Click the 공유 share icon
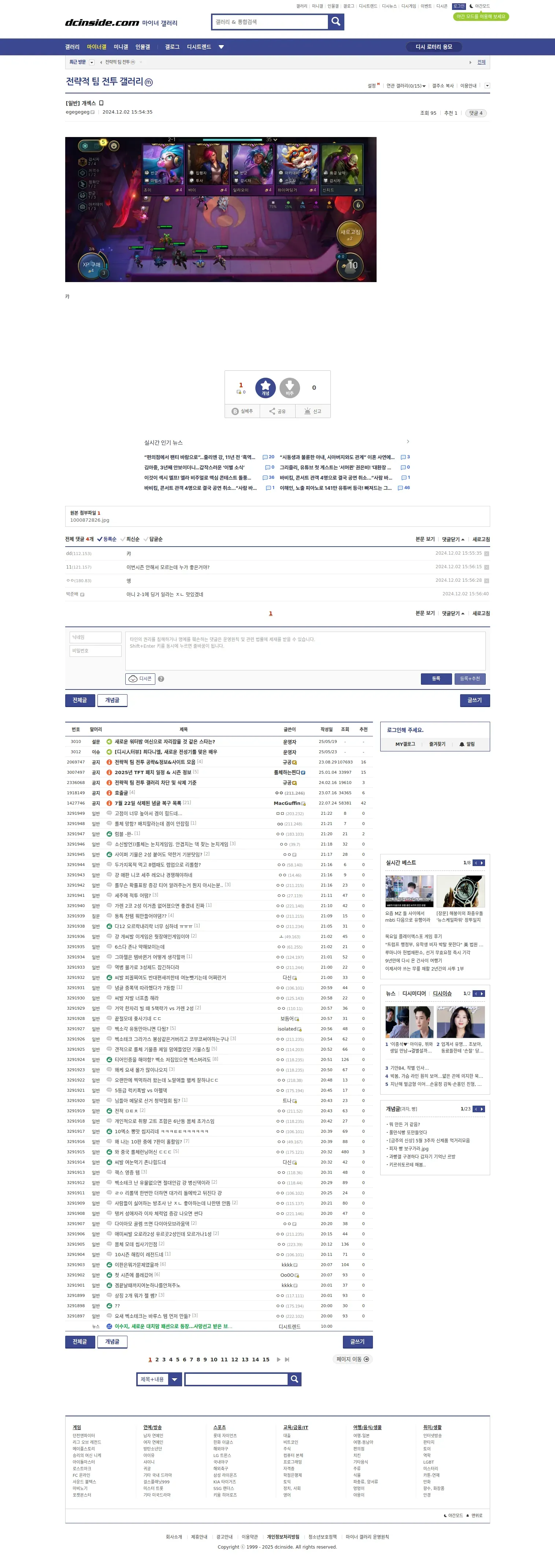The height and width of the screenshot is (1568, 555). coord(273,411)
